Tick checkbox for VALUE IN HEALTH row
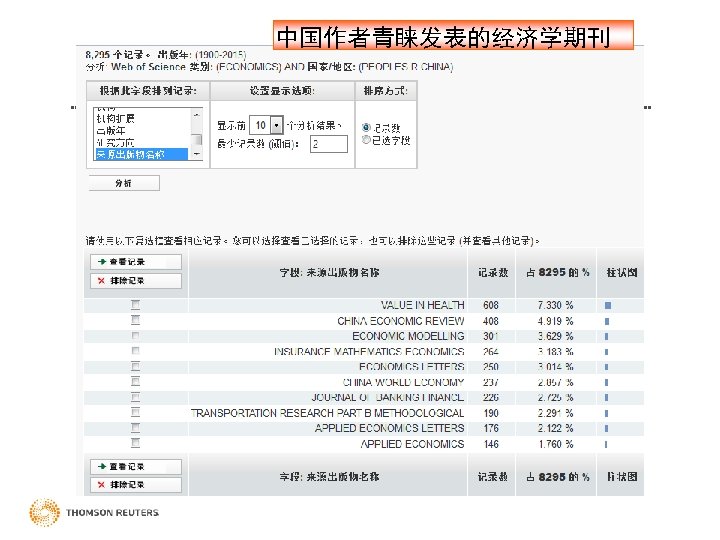 [135, 304]
